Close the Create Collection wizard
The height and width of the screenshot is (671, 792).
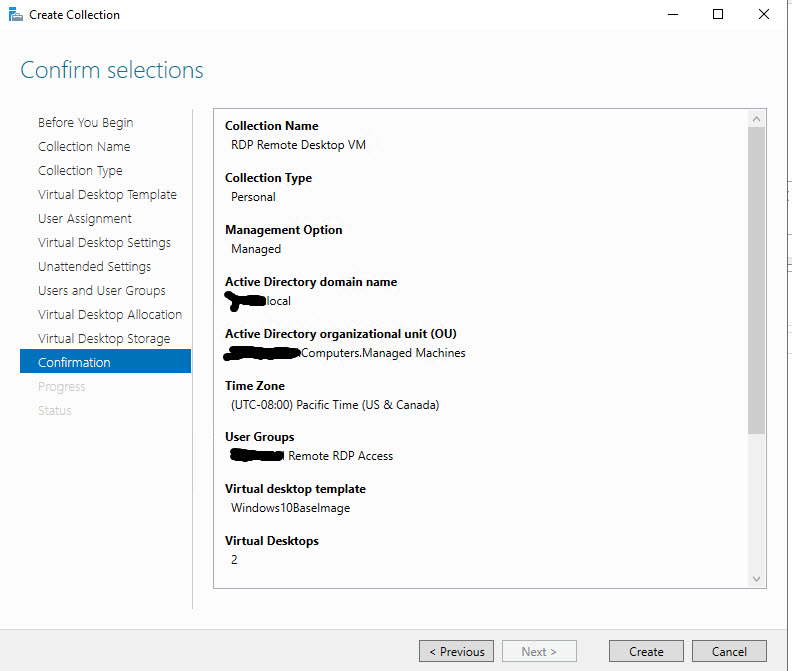point(764,14)
